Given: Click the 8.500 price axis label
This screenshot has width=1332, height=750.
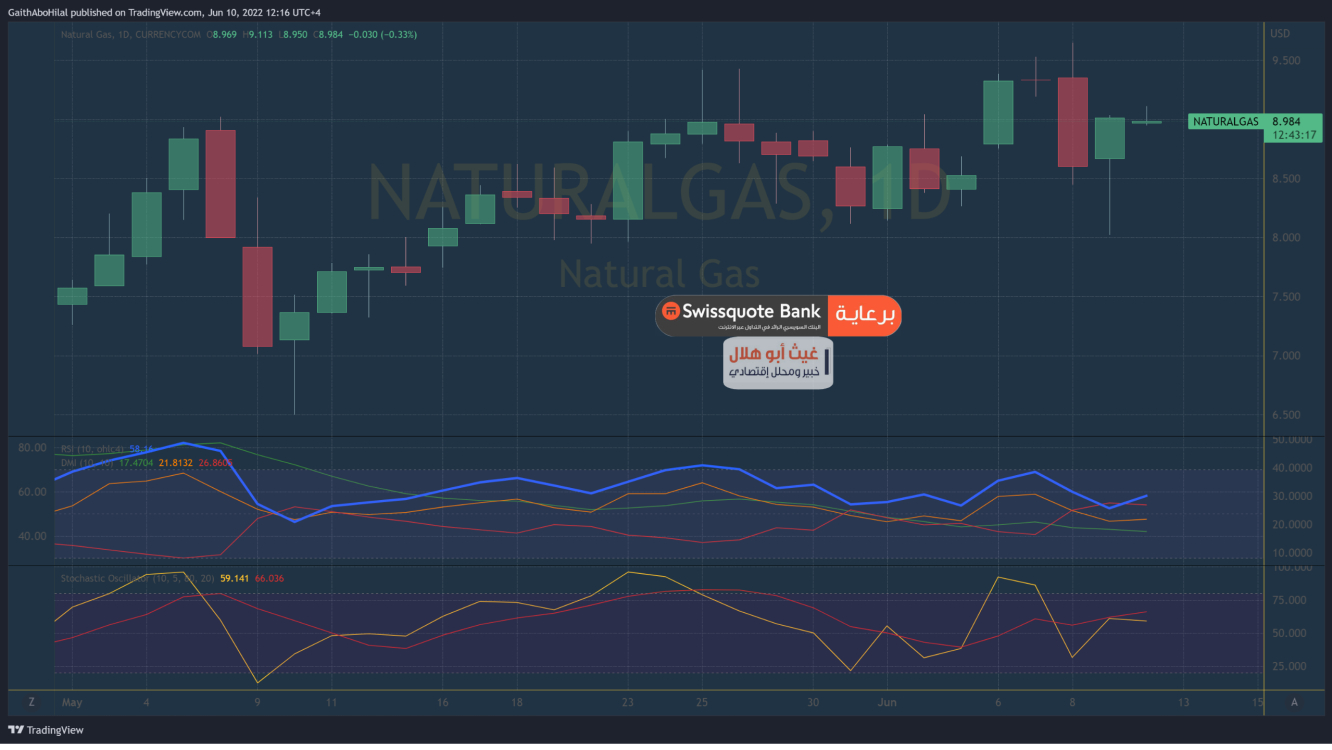Looking at the screenshot, I should coord(1285,179).
